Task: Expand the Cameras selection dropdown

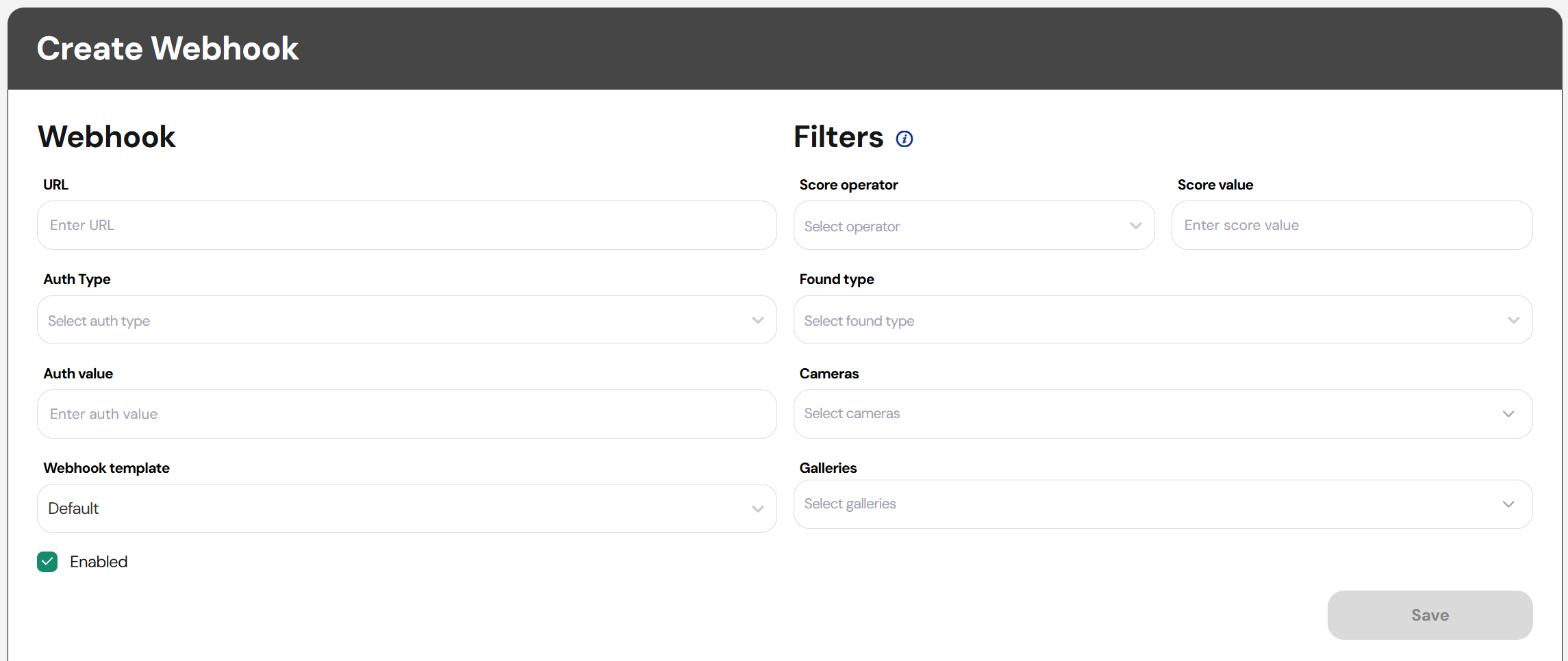Action: click(x=1162, y=414)
